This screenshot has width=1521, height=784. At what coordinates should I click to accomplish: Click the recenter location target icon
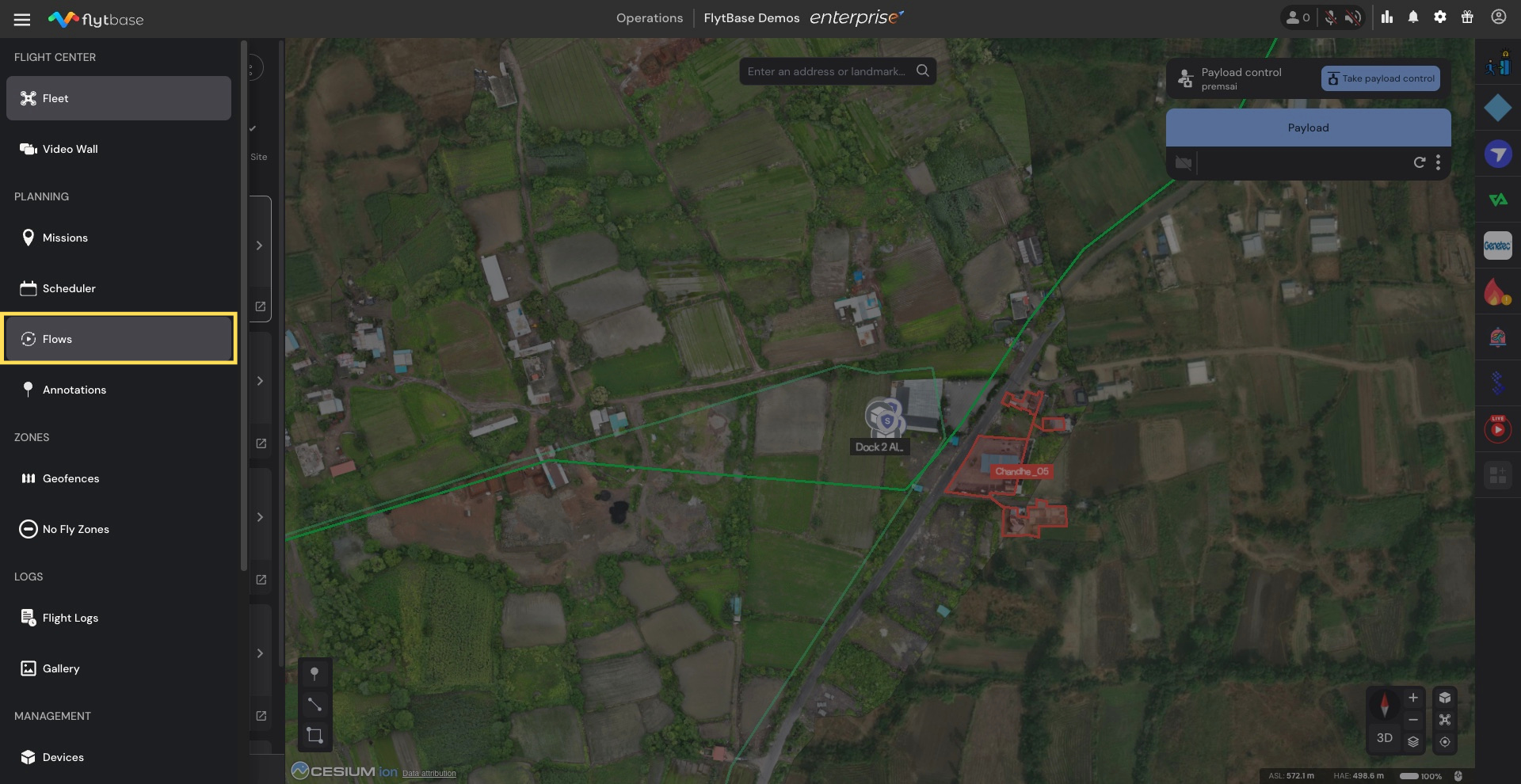1445,742
